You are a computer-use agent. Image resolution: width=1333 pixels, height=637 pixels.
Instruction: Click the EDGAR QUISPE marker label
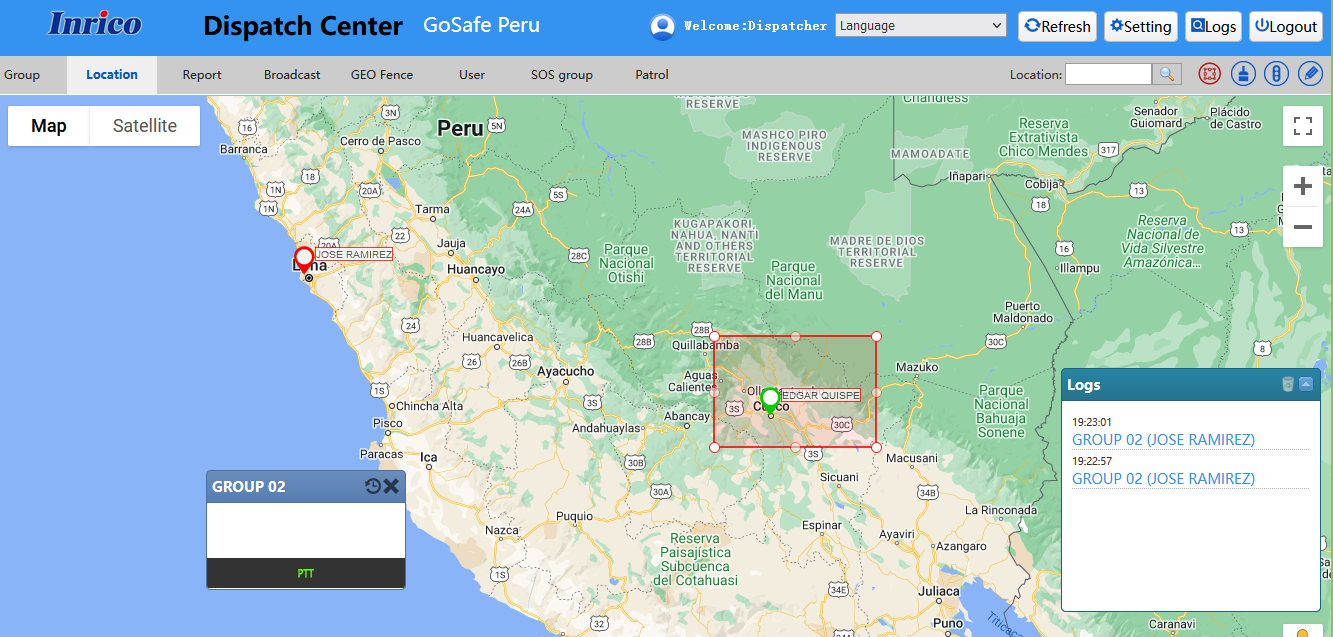point(820,395)
